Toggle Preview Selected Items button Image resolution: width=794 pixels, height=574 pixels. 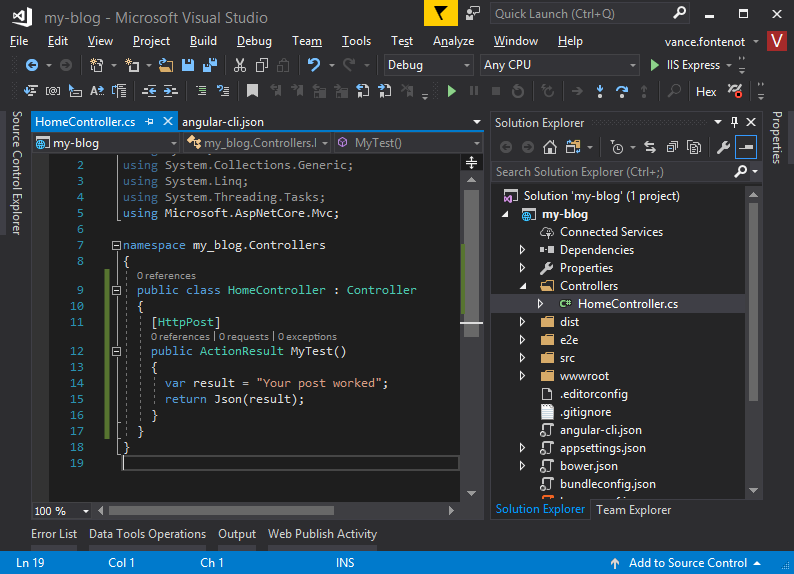tap(745, 147)
